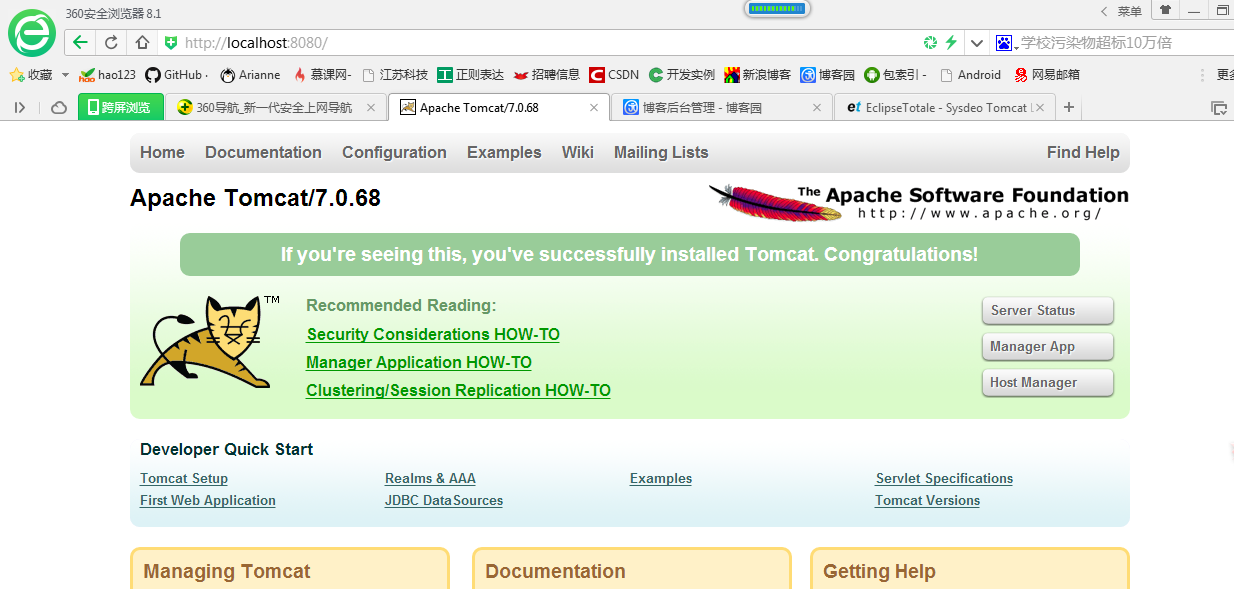Open the CSDN bookmark
The width and height of the screenshot is (1234, 589).
pos(613,75)
